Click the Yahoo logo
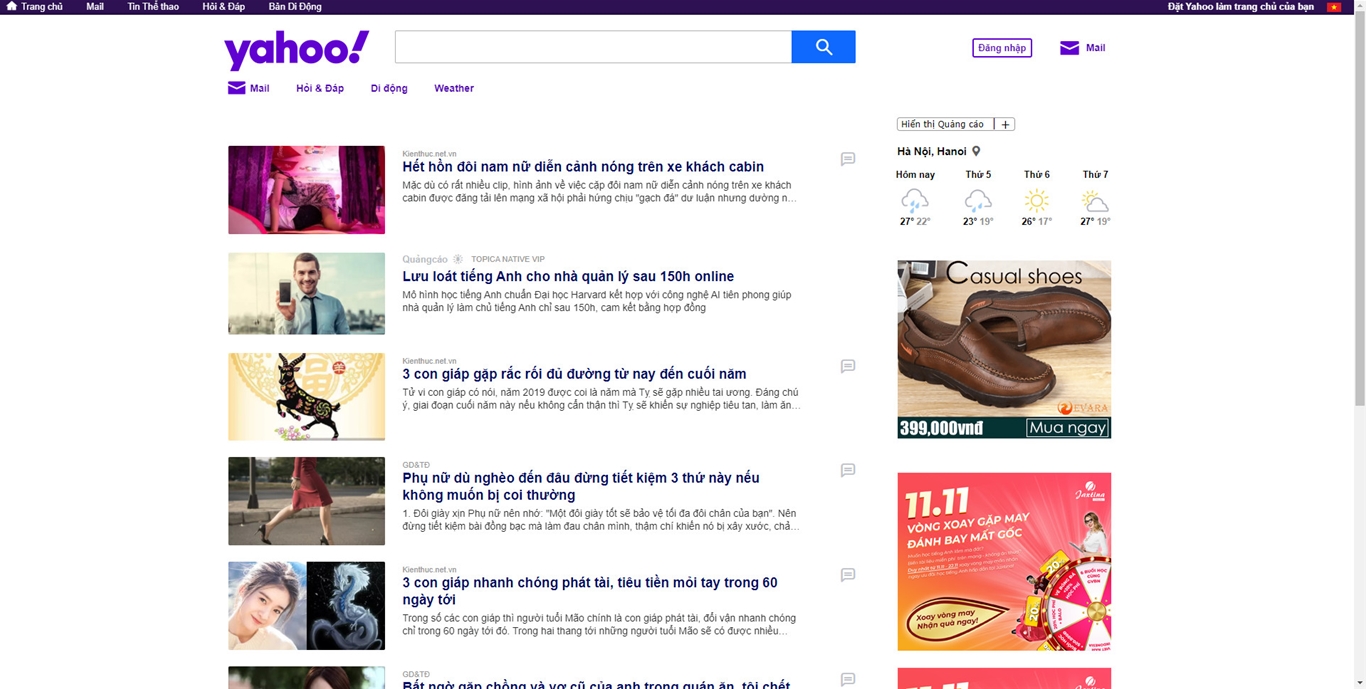Screen dimensions: 1366x689 click(296, 46)
